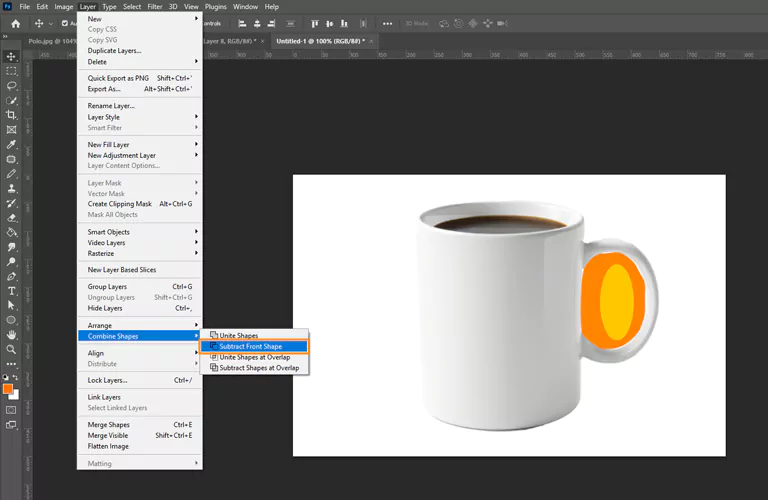Image resolution: width=768 pixels, height=500 pixels.
Task: Select the Move tool in the toolbox
Action: (11, 56)
